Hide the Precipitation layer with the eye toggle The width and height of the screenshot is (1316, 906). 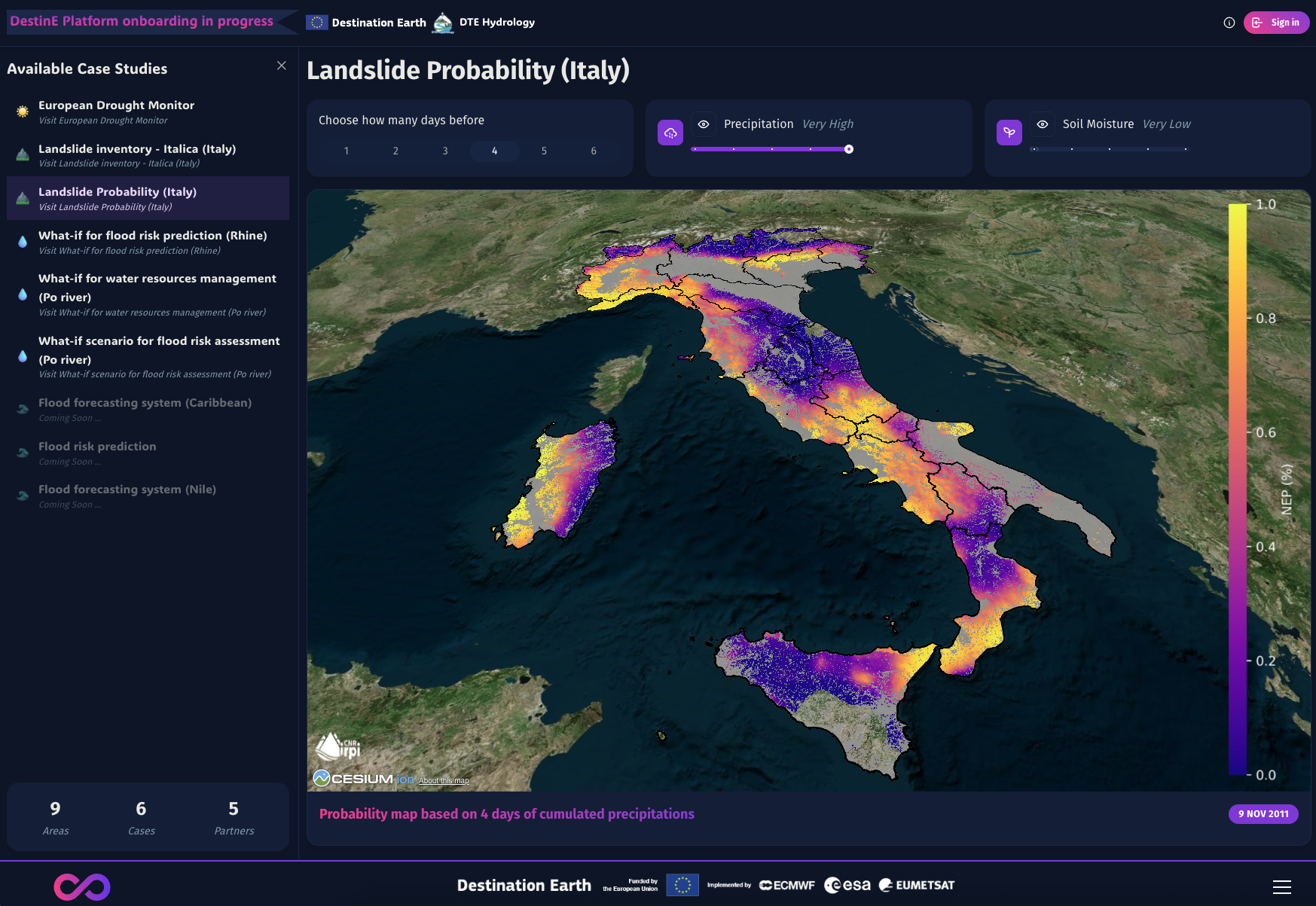703,124
